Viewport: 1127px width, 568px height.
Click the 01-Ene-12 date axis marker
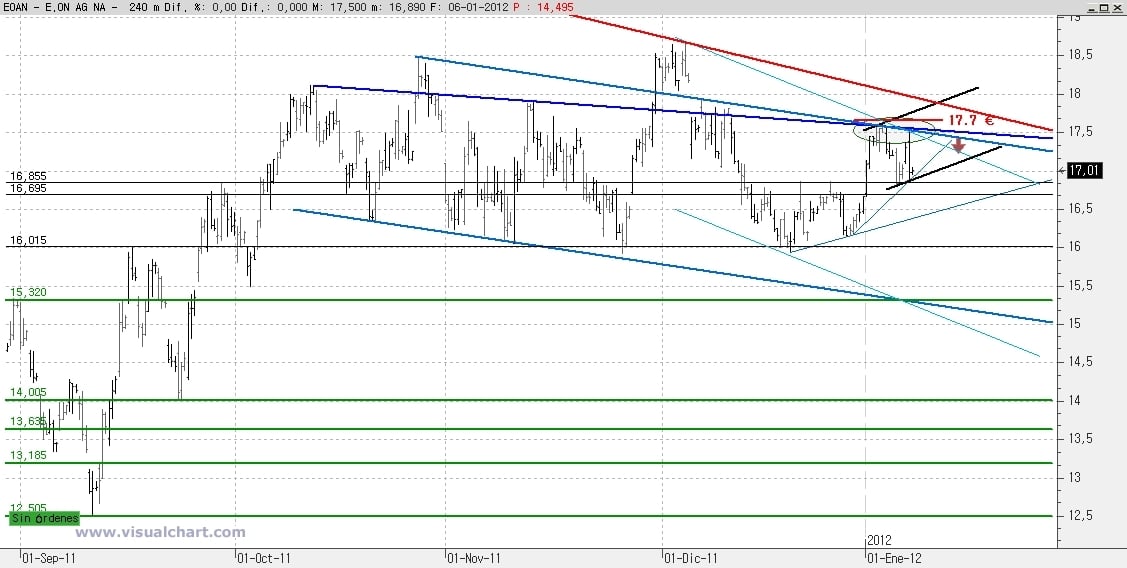(x=894, y=558)
